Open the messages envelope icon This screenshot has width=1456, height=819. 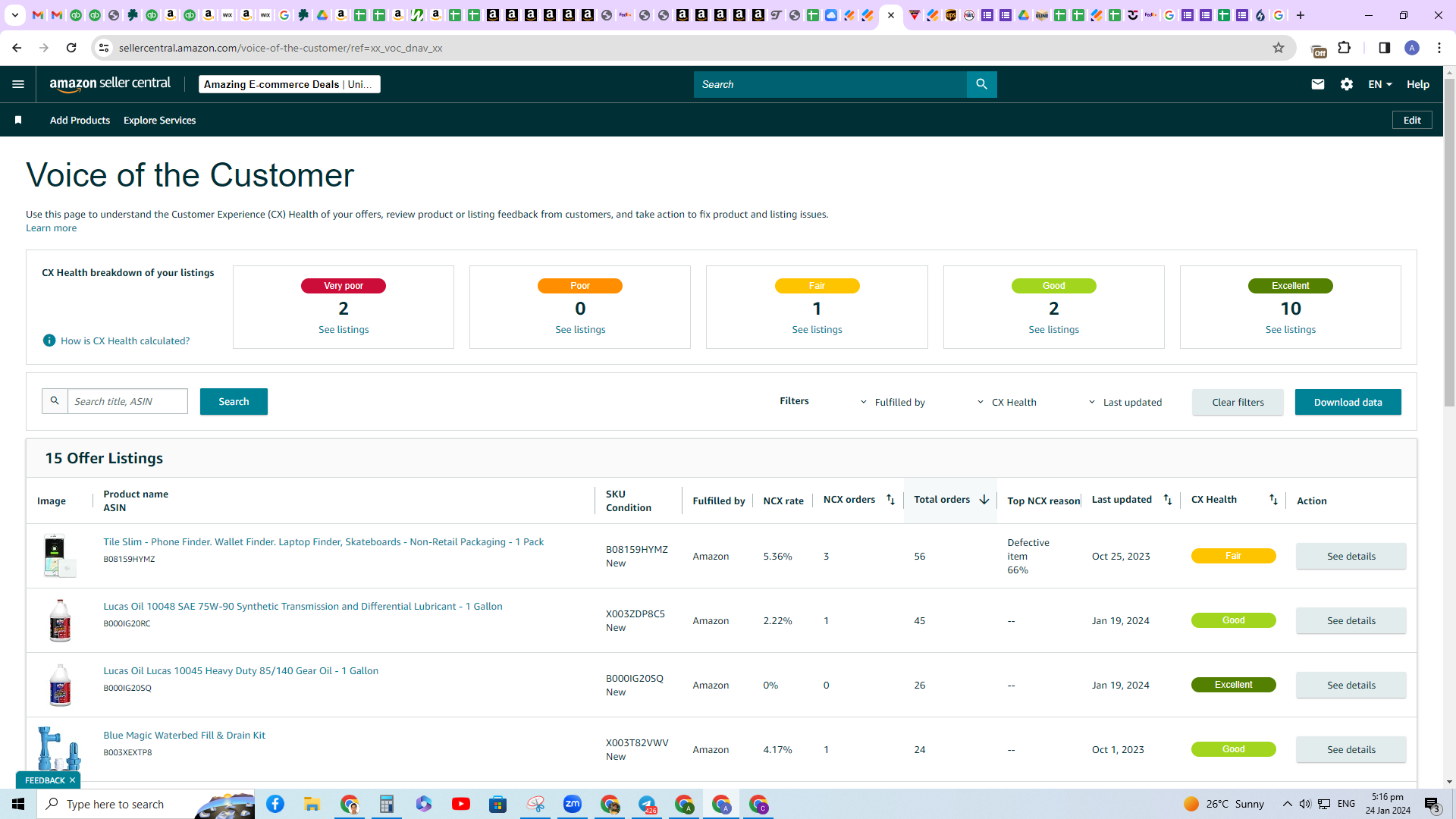pos(1318,84)
